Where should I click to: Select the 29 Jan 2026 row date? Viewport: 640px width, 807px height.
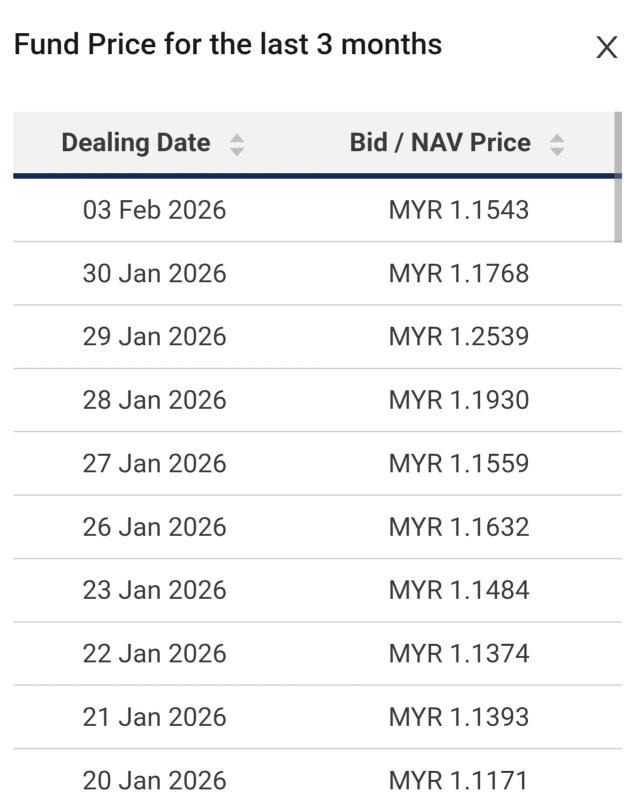154,337
